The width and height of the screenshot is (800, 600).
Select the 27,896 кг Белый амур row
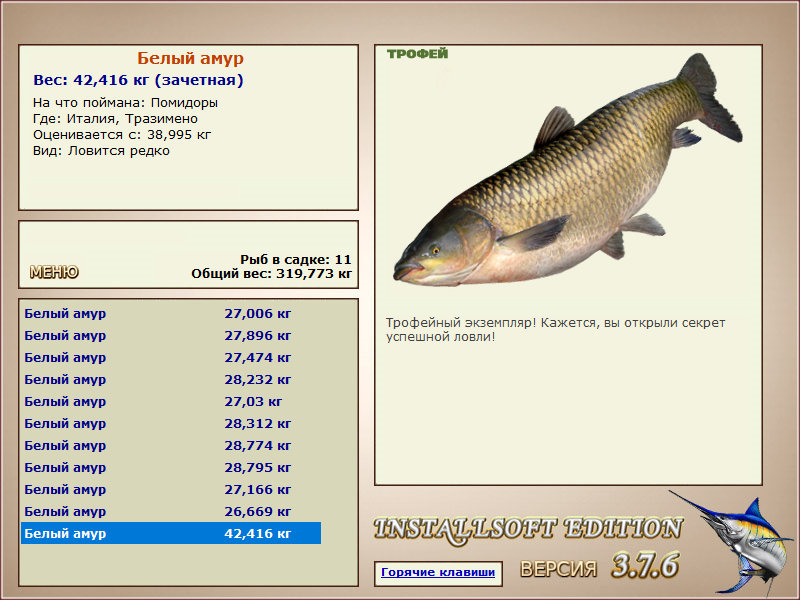(171, 336)
